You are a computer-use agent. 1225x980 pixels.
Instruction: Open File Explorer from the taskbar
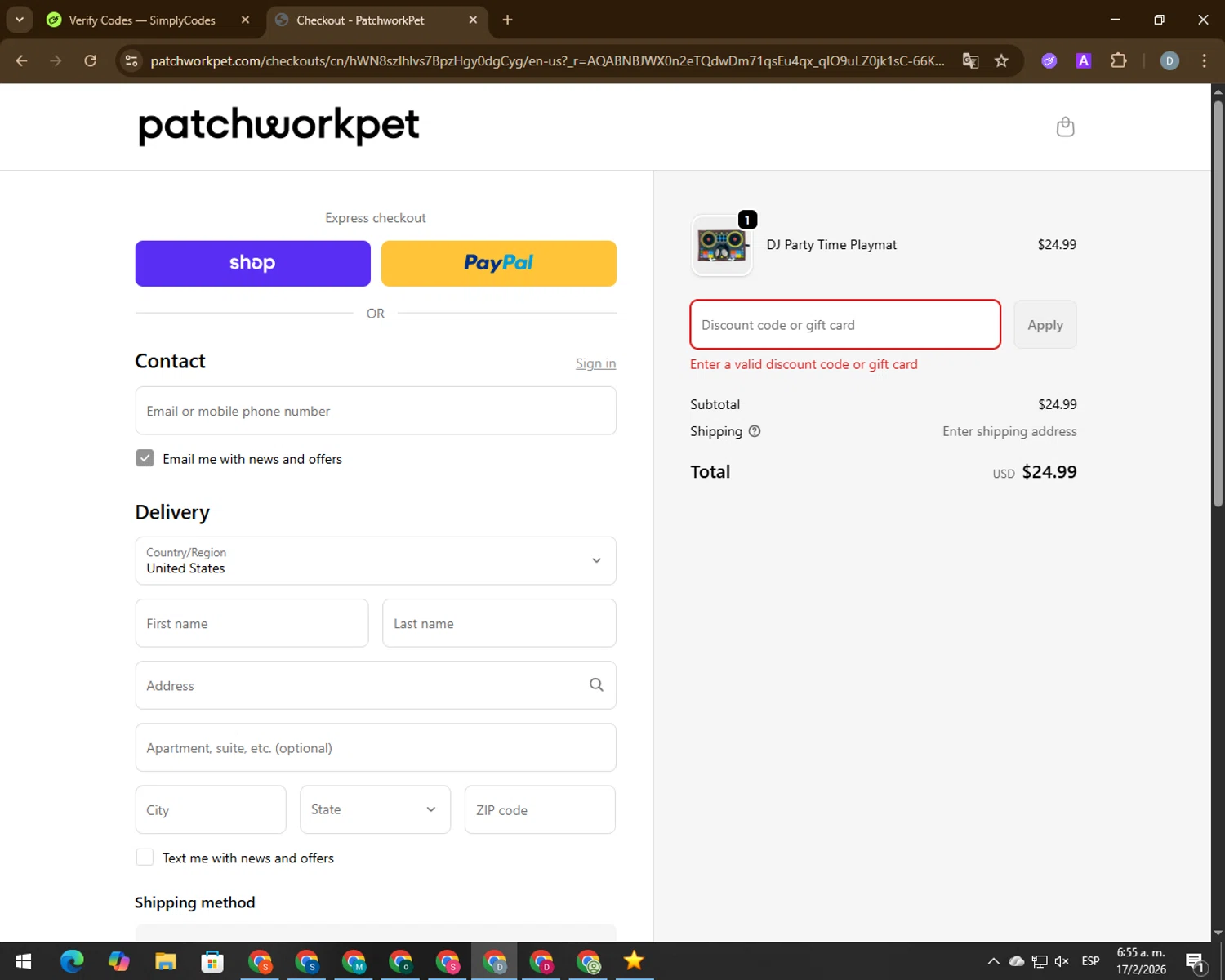click(x=166, y=961)
